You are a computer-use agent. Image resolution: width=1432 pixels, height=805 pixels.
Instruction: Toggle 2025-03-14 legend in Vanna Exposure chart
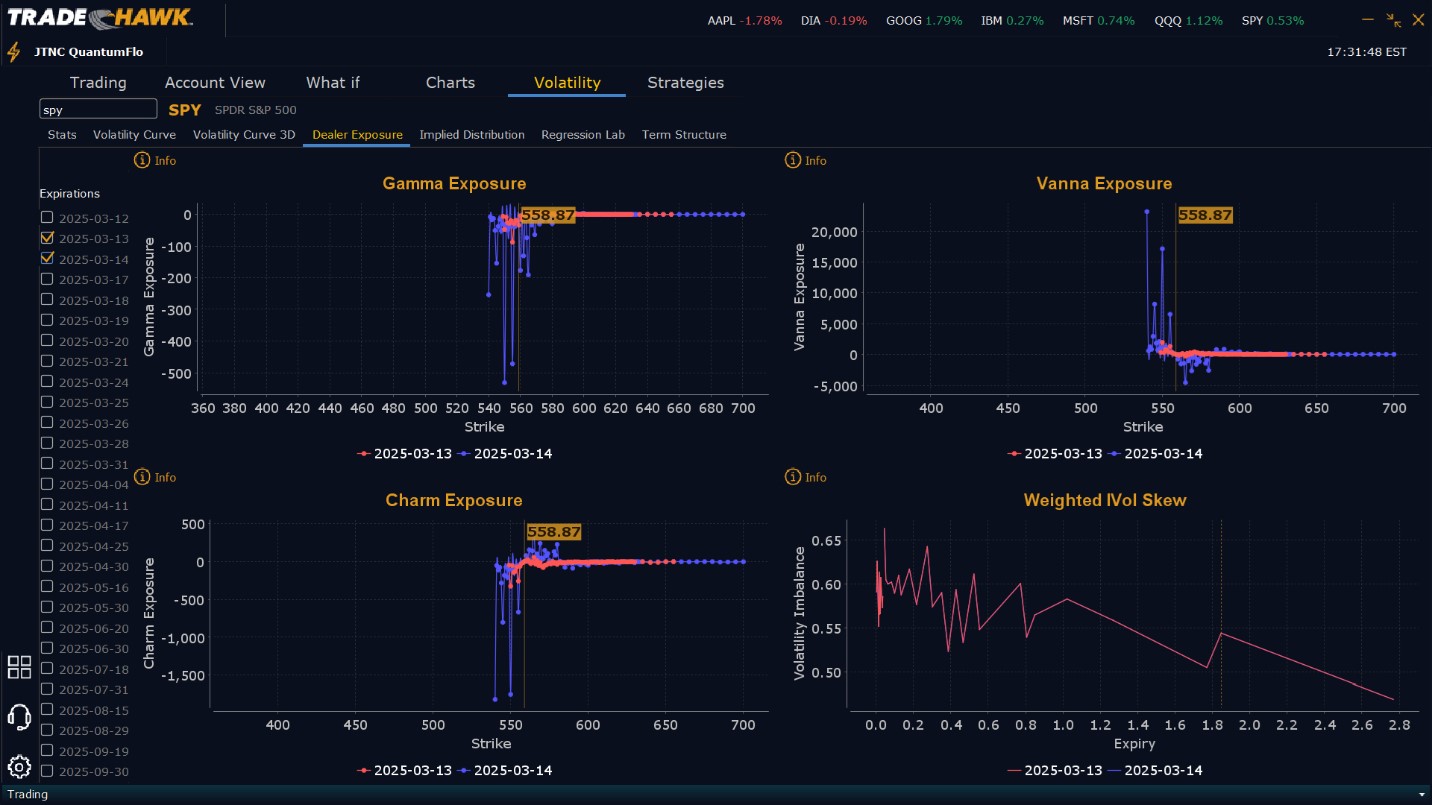[x=1156, y=453]
